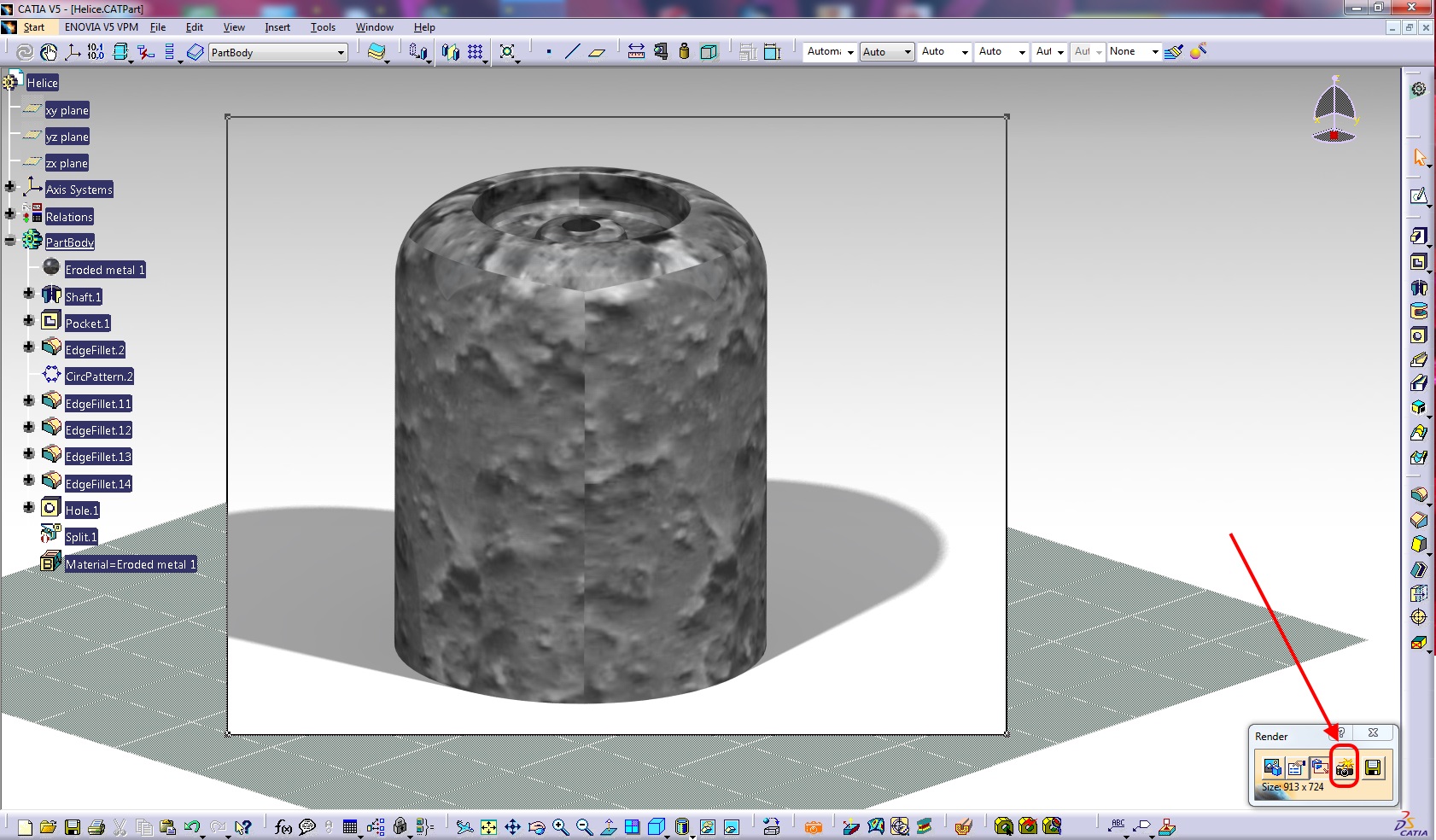Click the Line tool in the top toolbar

(x=572, y=52)
